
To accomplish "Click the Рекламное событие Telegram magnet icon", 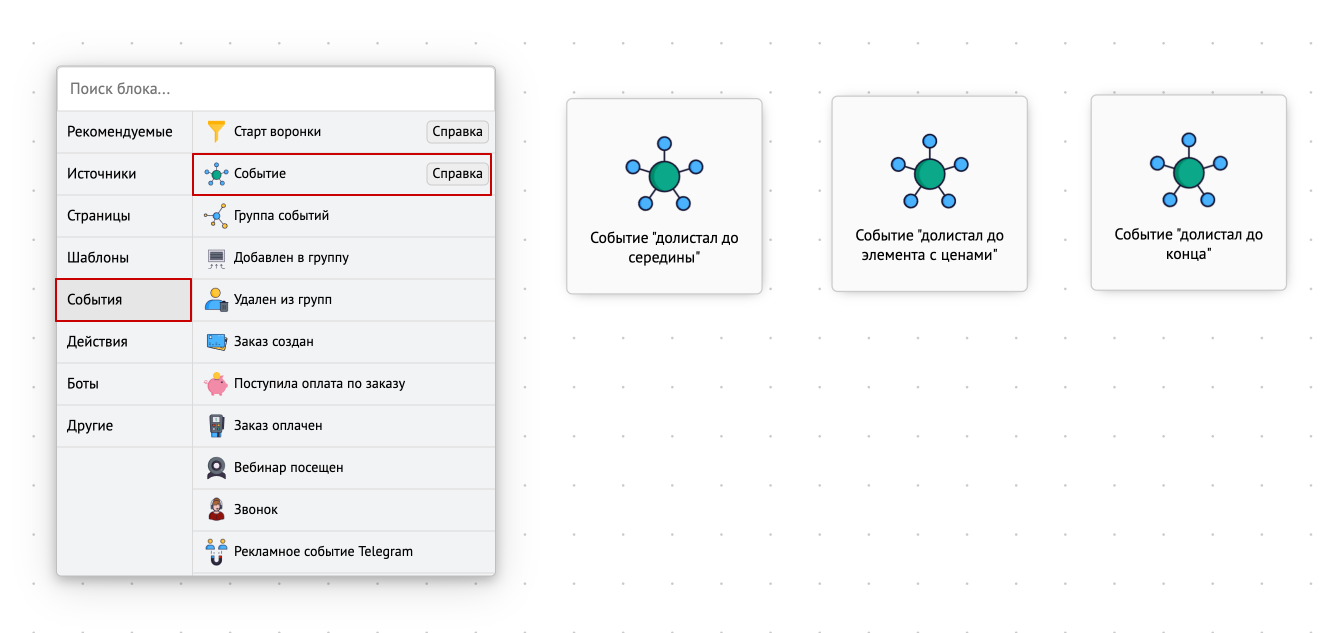I will (x=216, y=552).
